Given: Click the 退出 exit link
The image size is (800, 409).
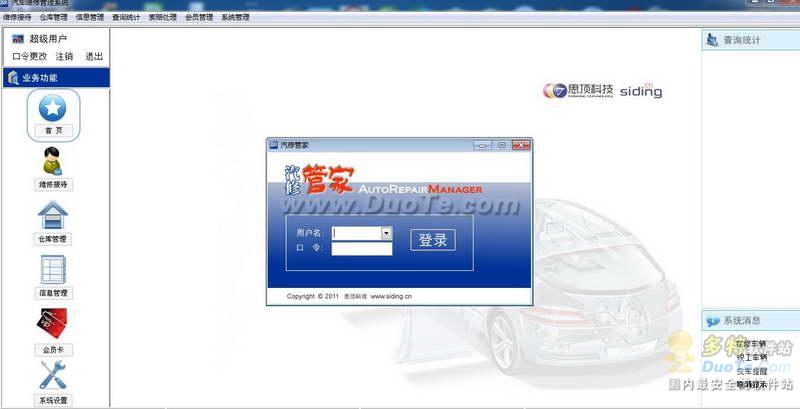Looking at the screenshot, I should [94, 57].
